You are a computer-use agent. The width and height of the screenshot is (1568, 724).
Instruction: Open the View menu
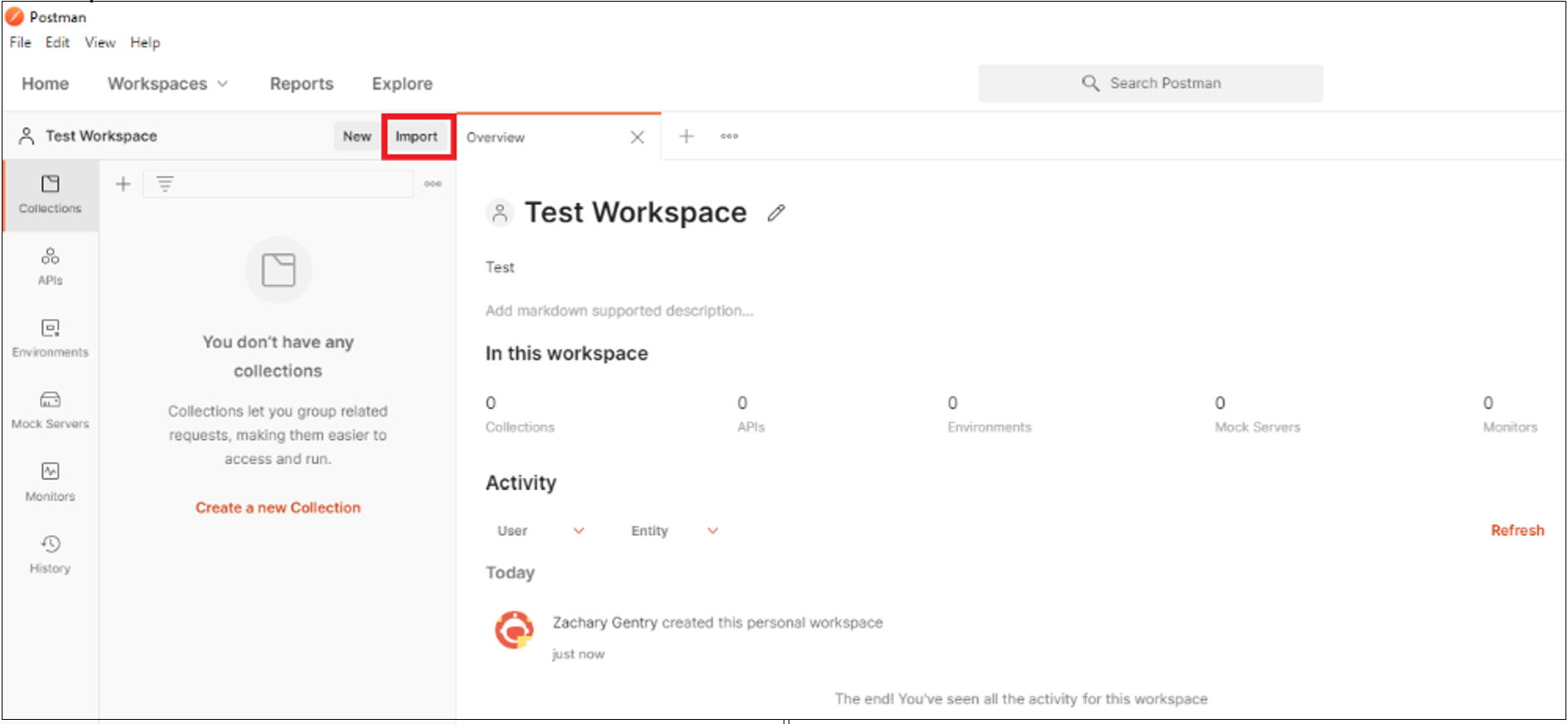point(100,42)
